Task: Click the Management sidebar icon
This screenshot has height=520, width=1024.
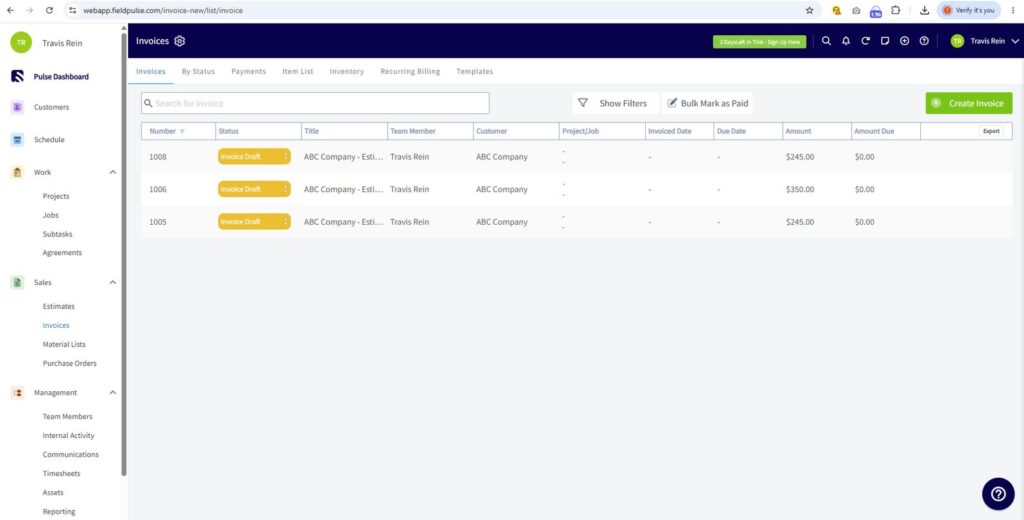Action: click(x=18, y=393)
